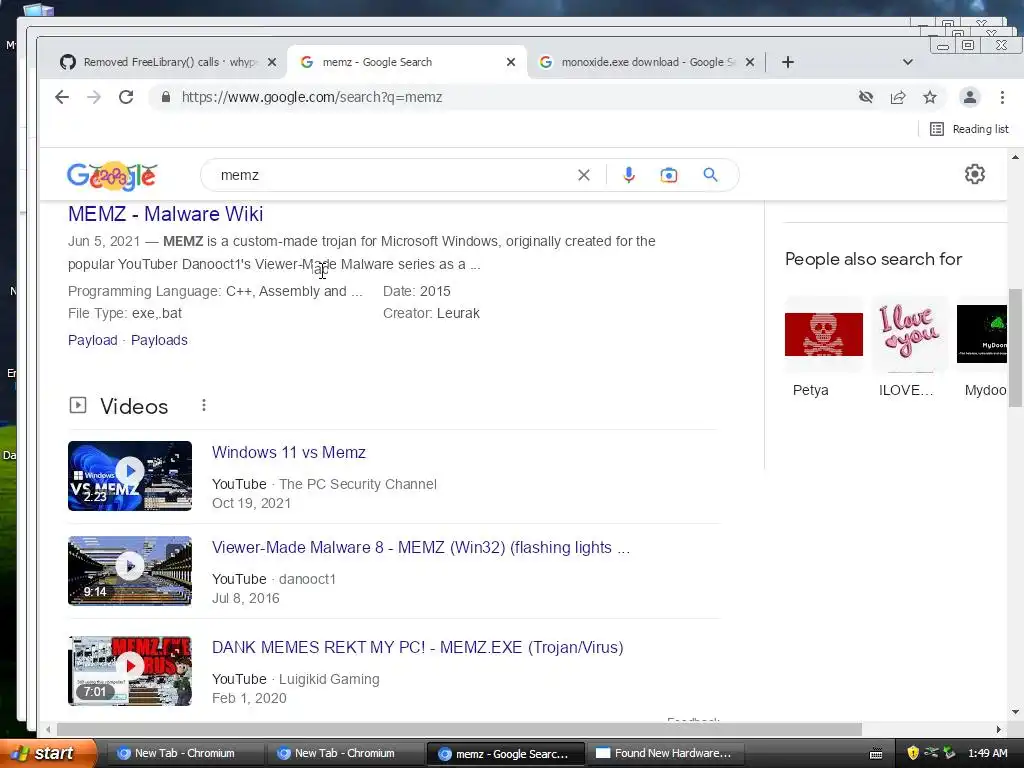Open Google settings gear
1024x768 pixels.
[x=975, y=174]
